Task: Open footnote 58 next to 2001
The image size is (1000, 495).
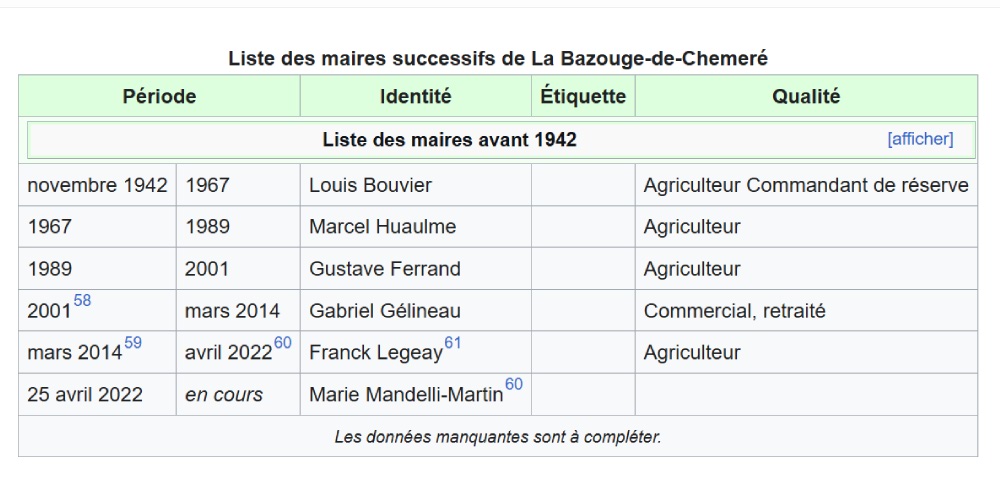Action: 82,301
